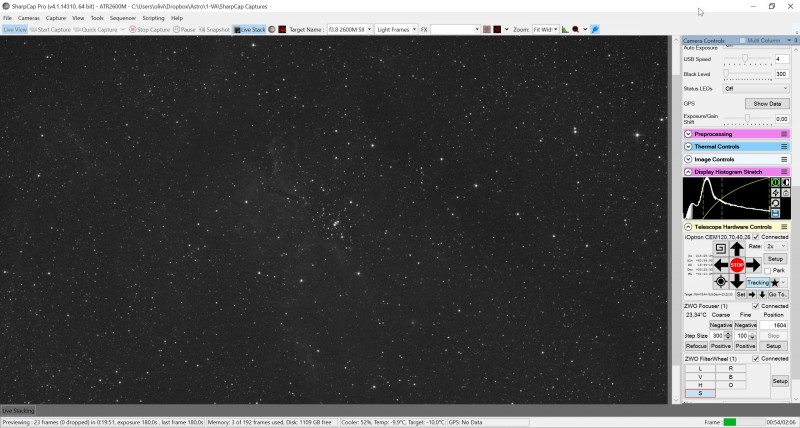Expand the Thermal Controls section
This screenshot has width=800, height=428.
click(x=688, y=147)
